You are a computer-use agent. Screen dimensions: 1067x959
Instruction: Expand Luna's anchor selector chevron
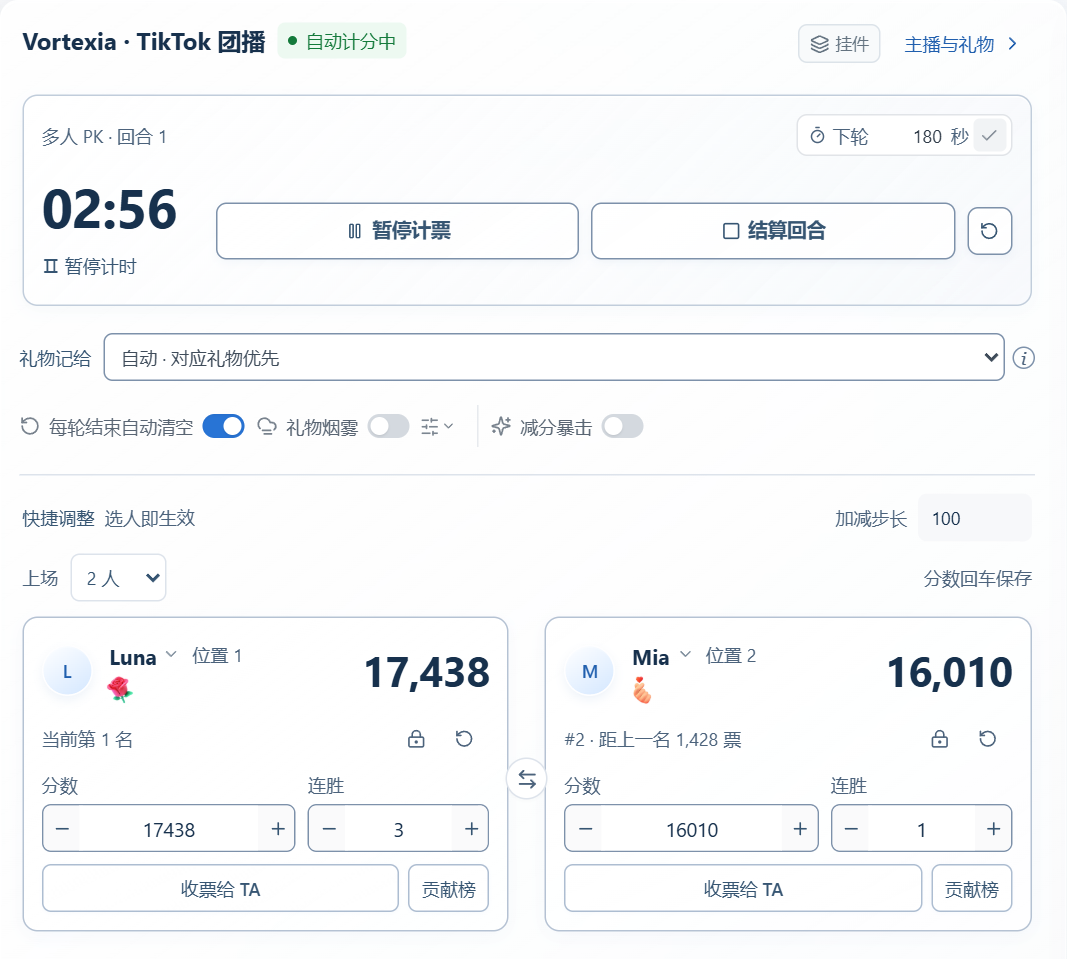[x=171, y=655]
